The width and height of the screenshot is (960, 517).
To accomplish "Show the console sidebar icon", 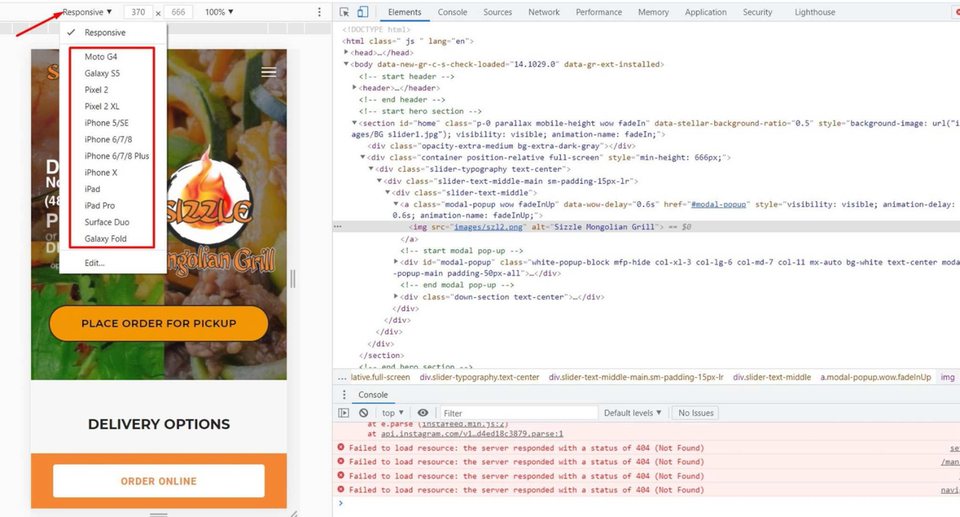I will pyautogui.click(x=343, y=413).
